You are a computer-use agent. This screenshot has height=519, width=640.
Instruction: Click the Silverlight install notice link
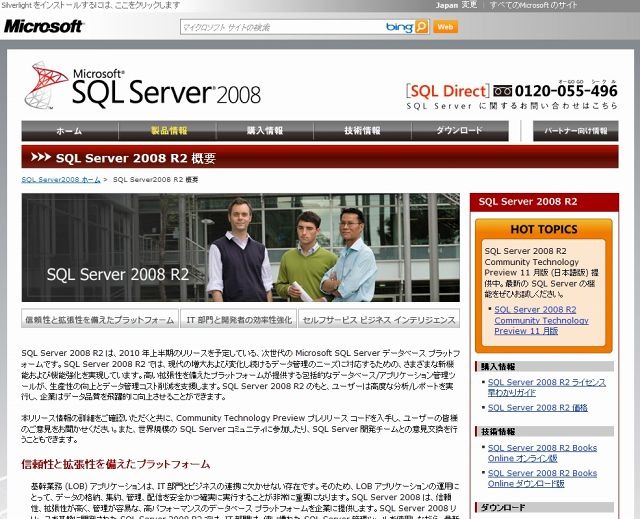[x=91, y=5]
